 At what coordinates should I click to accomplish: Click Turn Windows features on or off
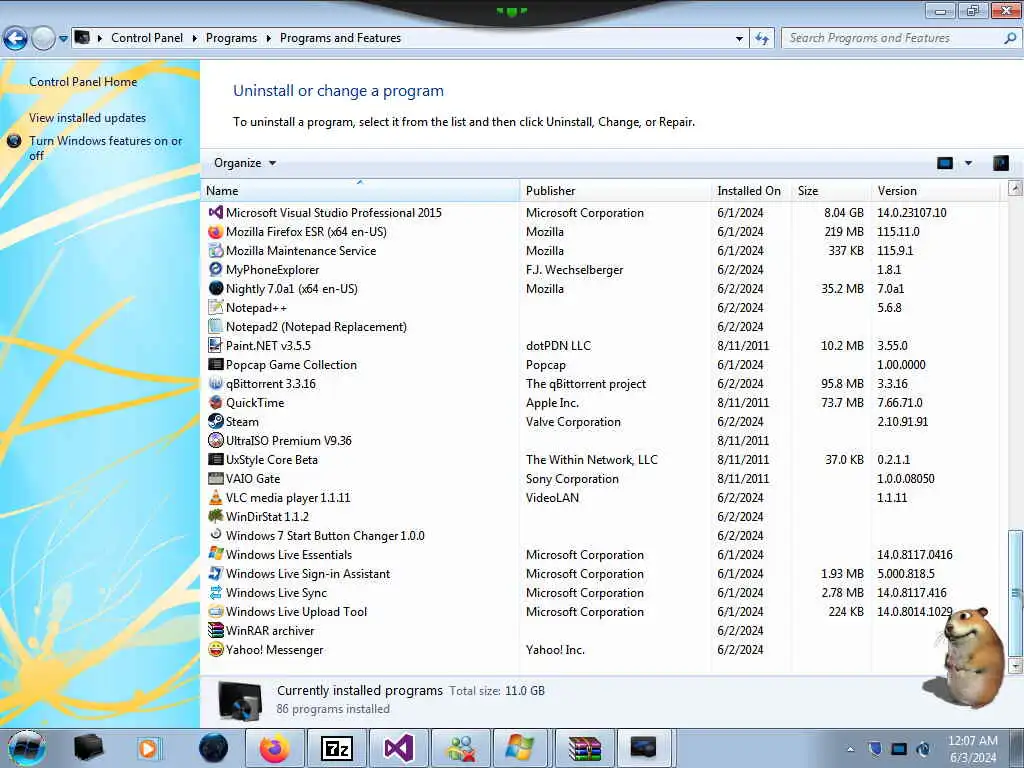tap(106, 148)
